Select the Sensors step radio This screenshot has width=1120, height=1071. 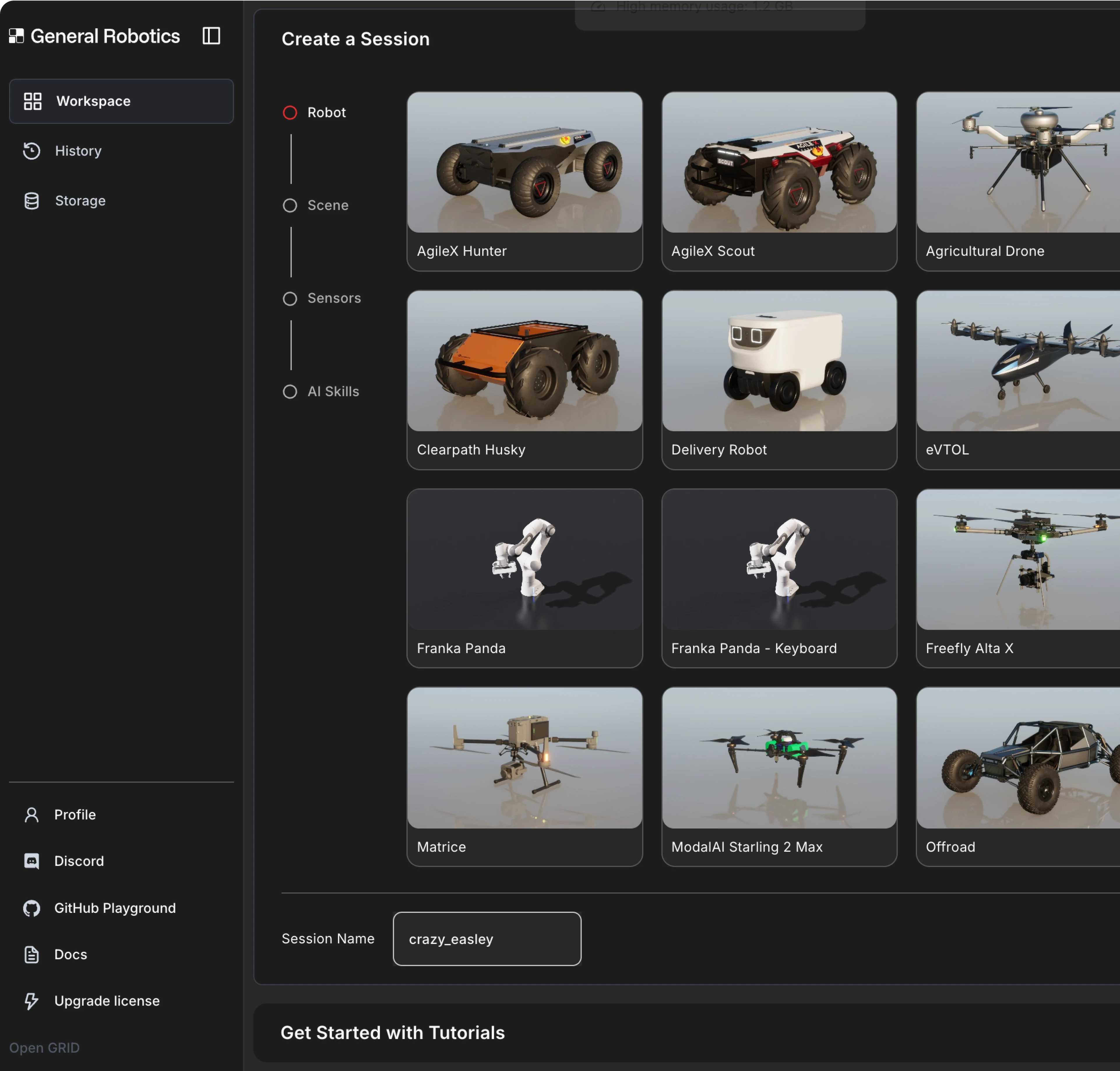pos(290,299)
